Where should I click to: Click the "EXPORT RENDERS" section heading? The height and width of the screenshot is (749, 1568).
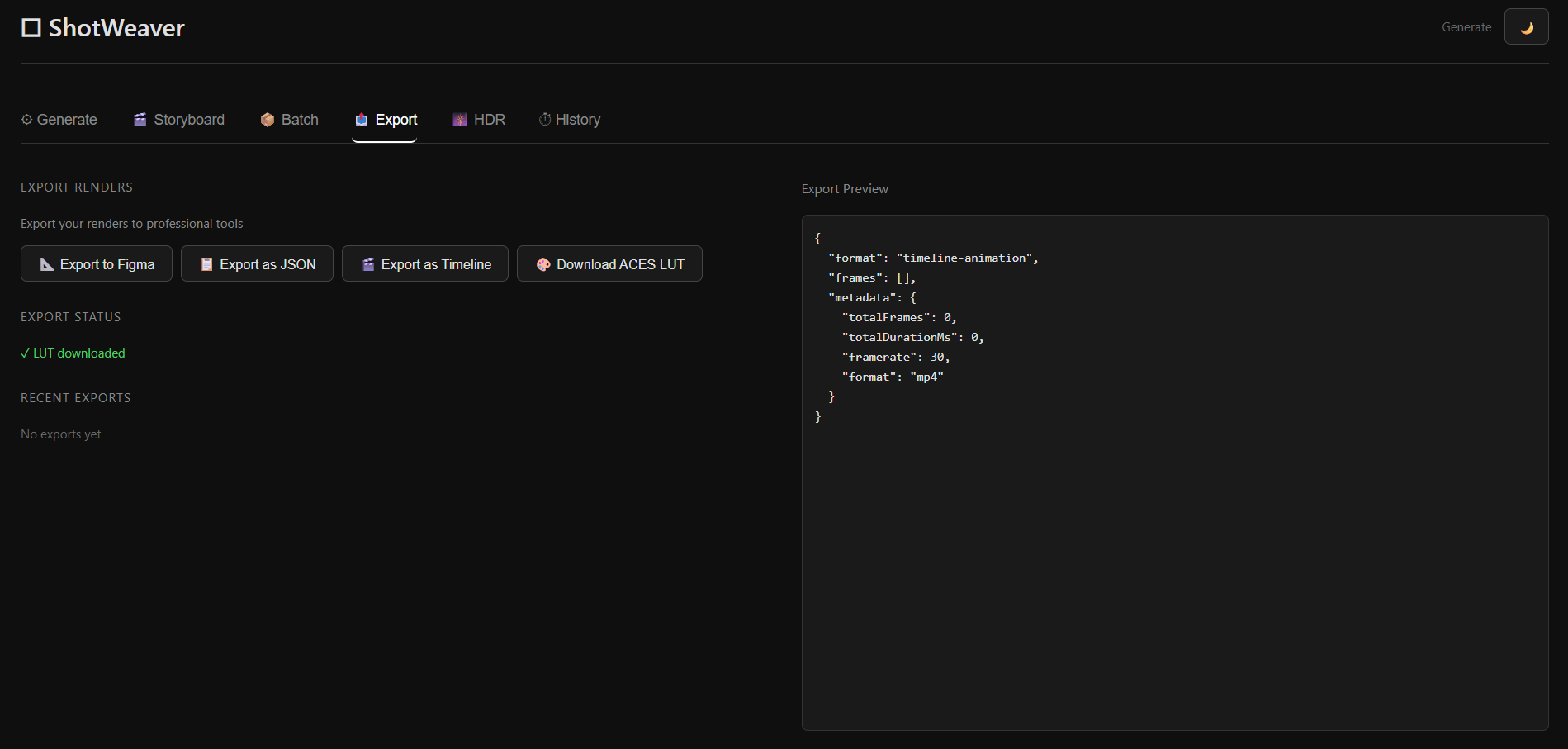click(77, 187)
